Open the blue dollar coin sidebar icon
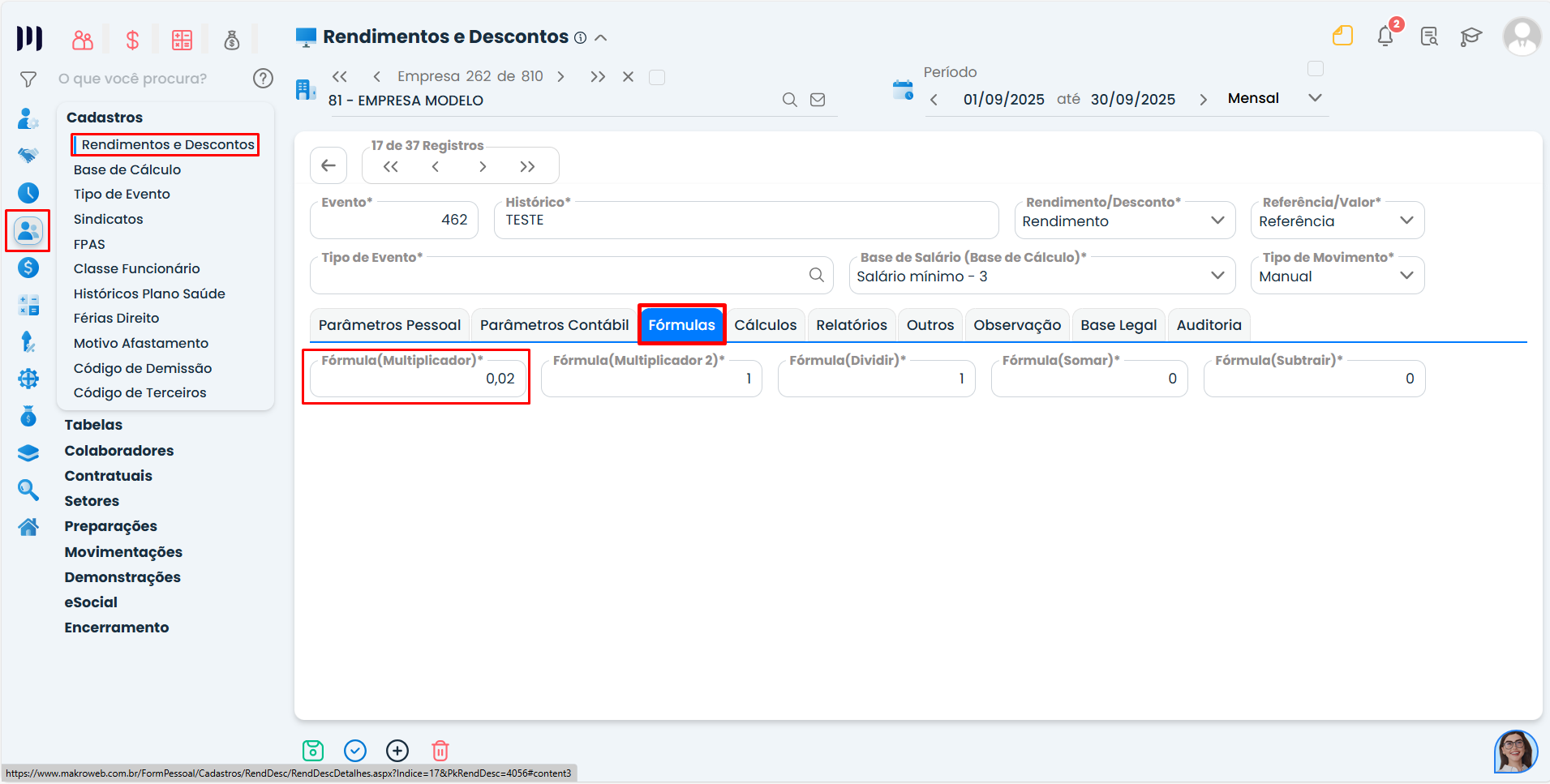Screen dimensions: 1550x784 coord(28,268)
